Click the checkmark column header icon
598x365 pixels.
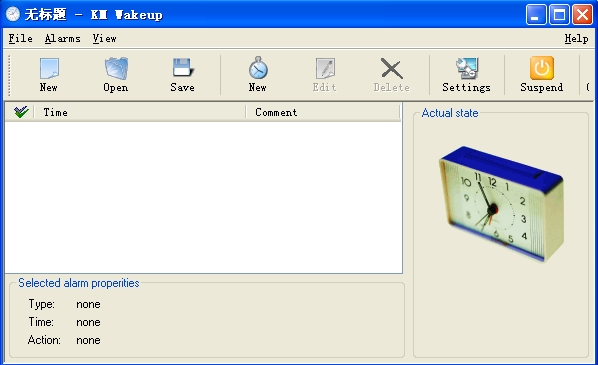pyautogui.click(x=21, y=112)
